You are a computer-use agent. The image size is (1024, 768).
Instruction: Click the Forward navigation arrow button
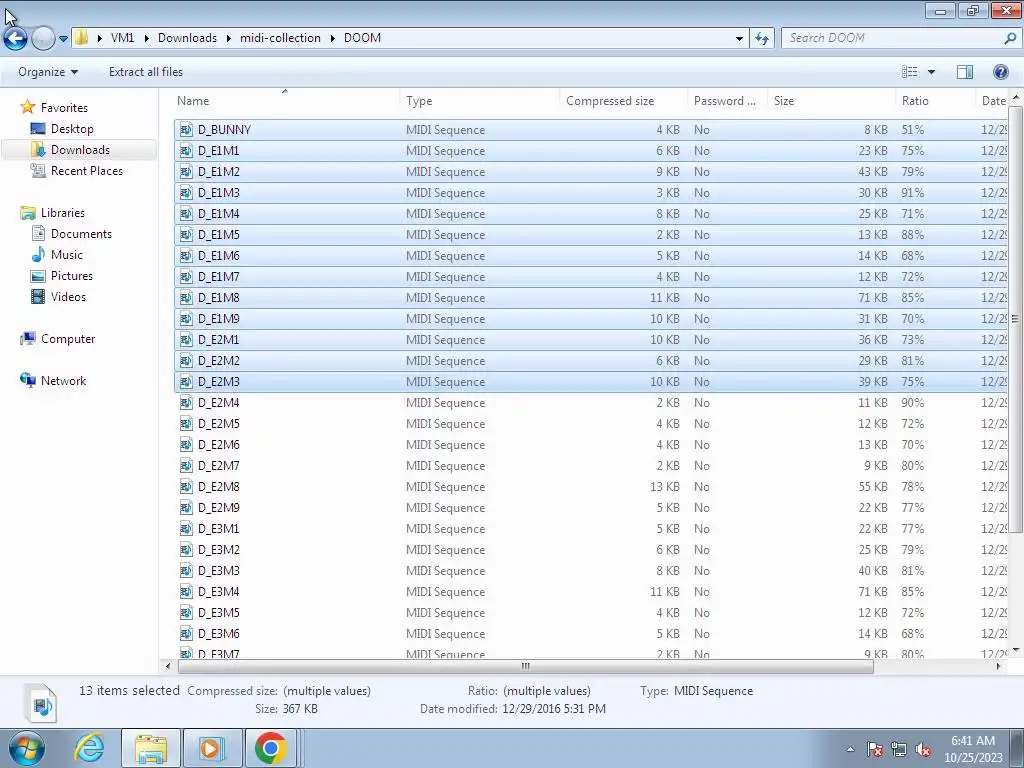click(43, 39)
